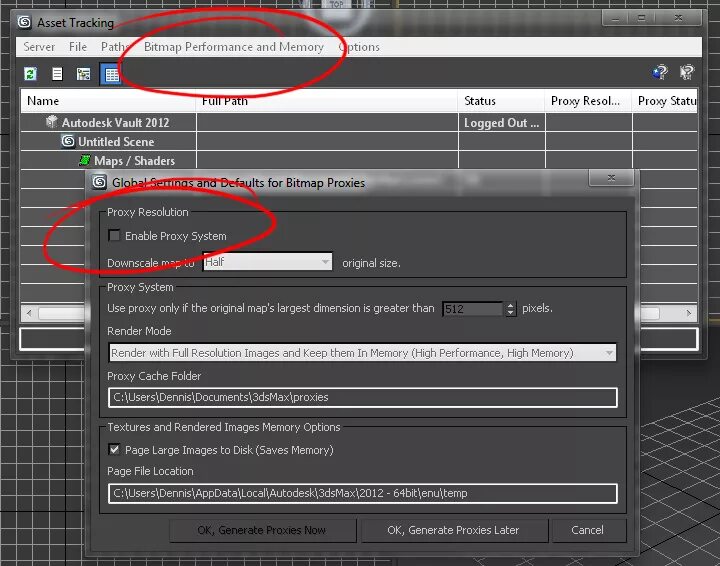Select the Maps / Shaders tree row
The height and width of the screenshot is (566, 720).
coord(359,161)
